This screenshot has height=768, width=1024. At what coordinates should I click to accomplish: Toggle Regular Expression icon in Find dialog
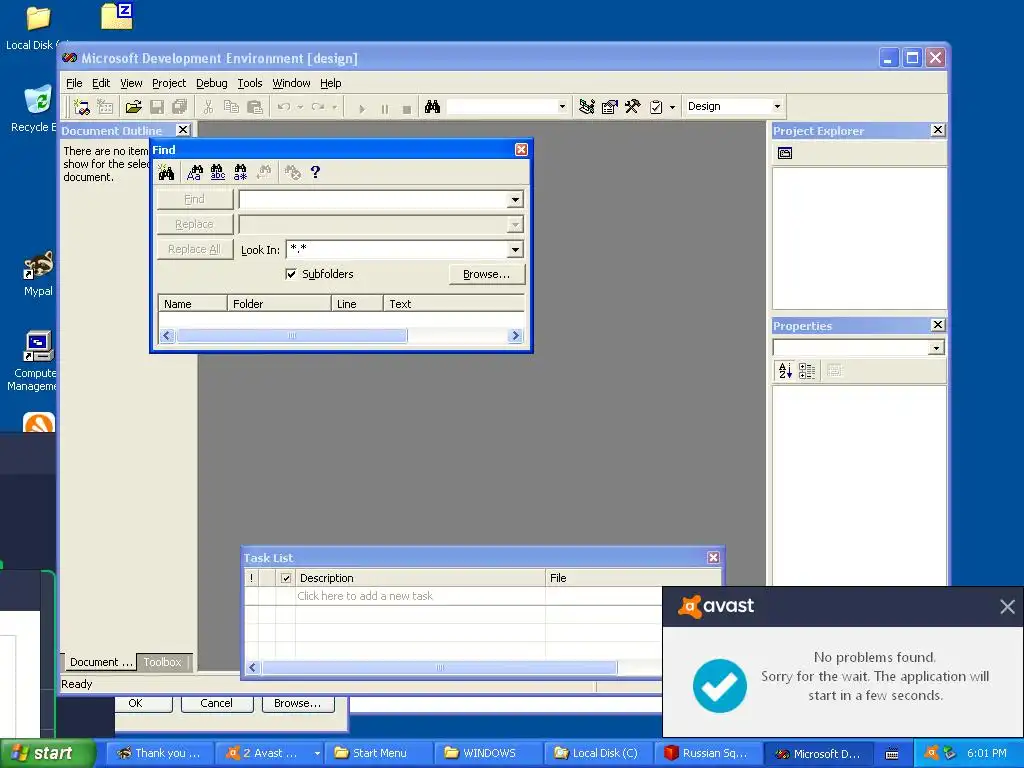click(240, 172)
